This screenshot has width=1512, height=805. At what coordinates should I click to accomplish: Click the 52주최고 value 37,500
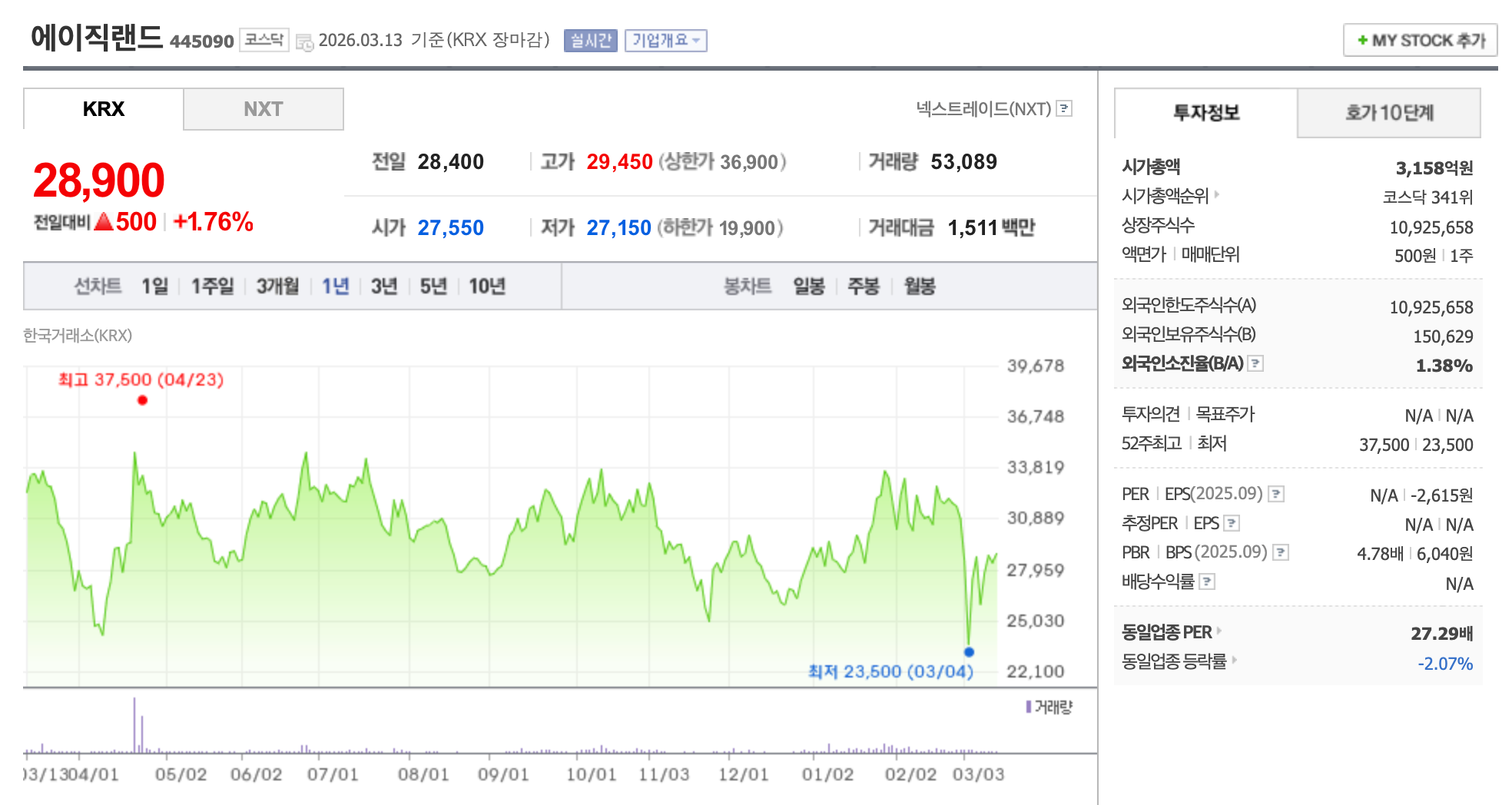pyautogui.click(x=1384, y=445)
